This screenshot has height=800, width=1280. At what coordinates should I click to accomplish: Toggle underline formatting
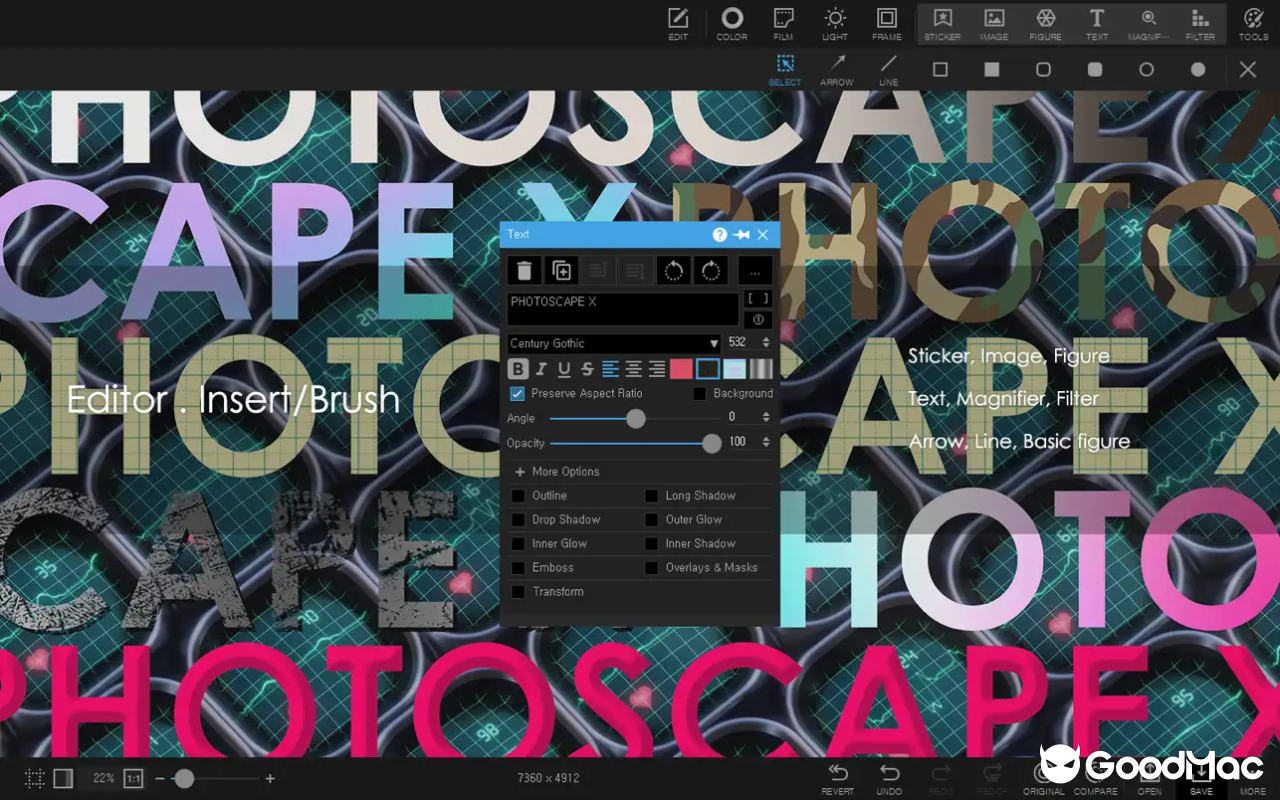564,369
